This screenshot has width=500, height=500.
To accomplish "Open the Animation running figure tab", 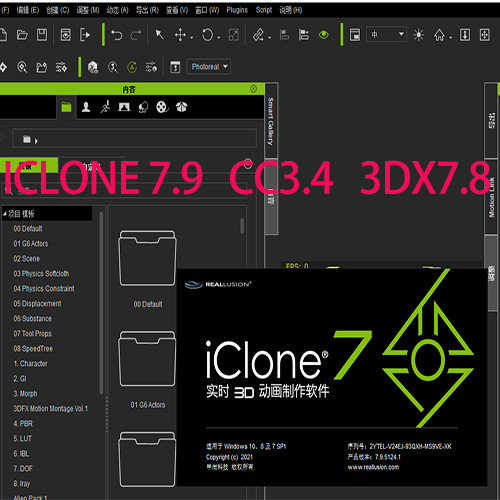I will click(x=105, y=107).
